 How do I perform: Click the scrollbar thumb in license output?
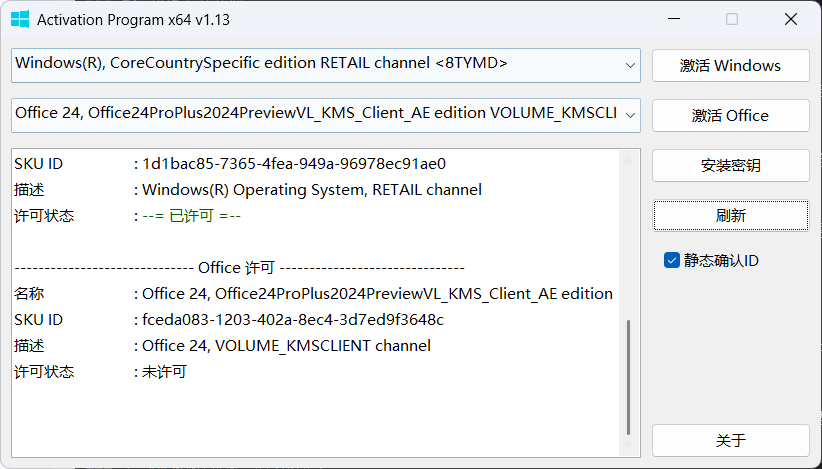tap(629, 377)
